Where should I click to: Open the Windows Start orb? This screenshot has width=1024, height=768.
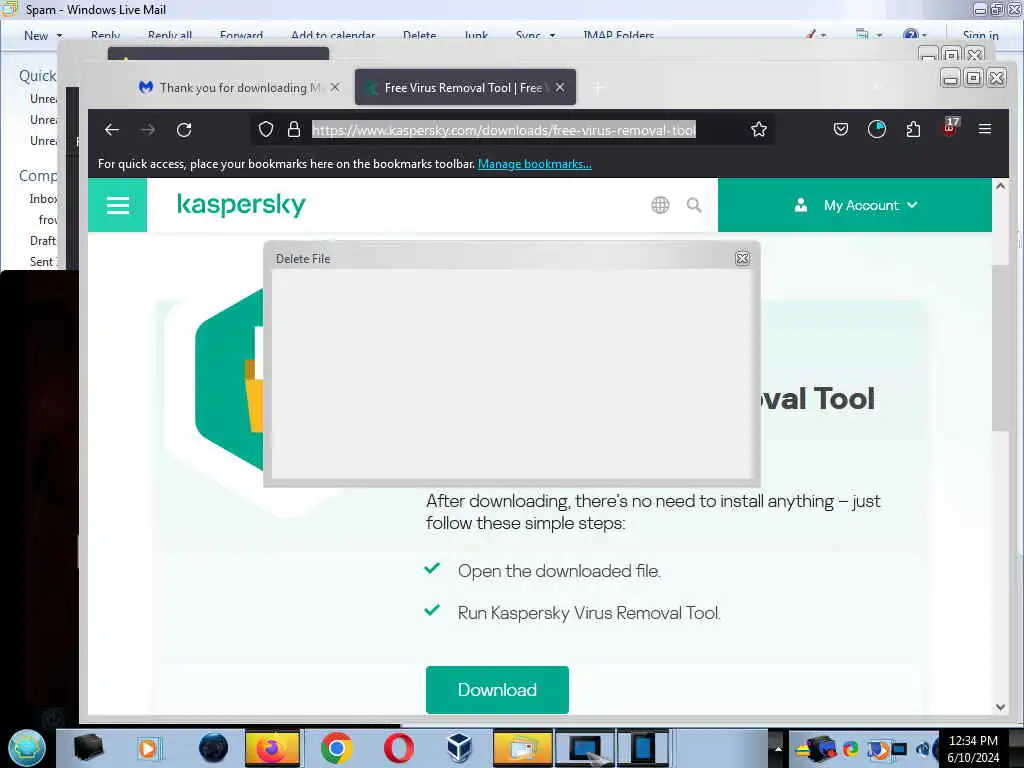(x=27, y=748)
